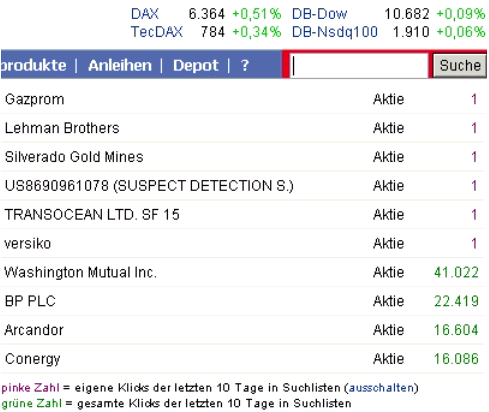Click the TecDAX value 784
The width and height of the screenshot is (489, 412).
coord(213,32)
